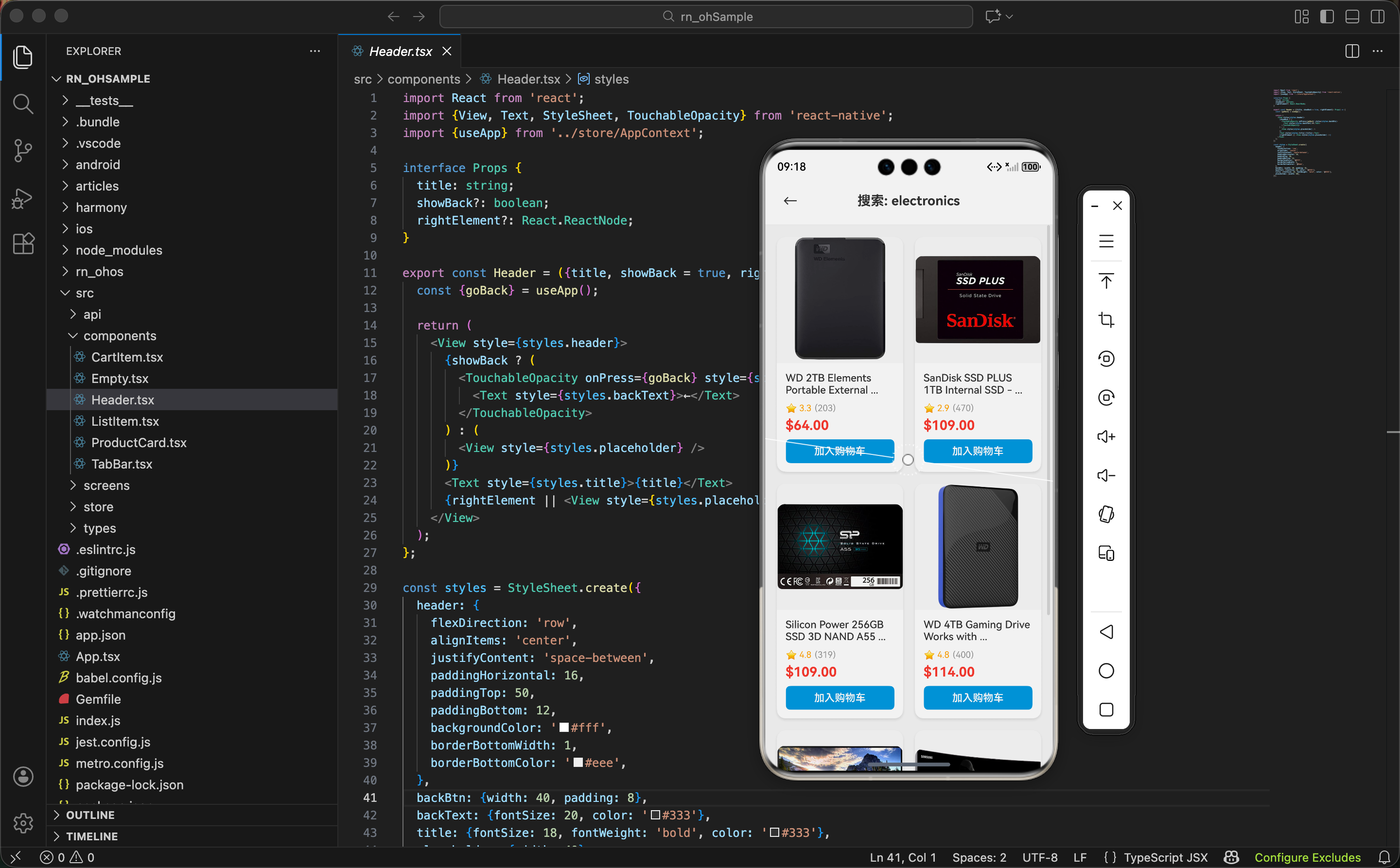The image size is (1400, 868).
Task: Collapse the components folder
Action: pyautogui.click(x=120, y=336)
